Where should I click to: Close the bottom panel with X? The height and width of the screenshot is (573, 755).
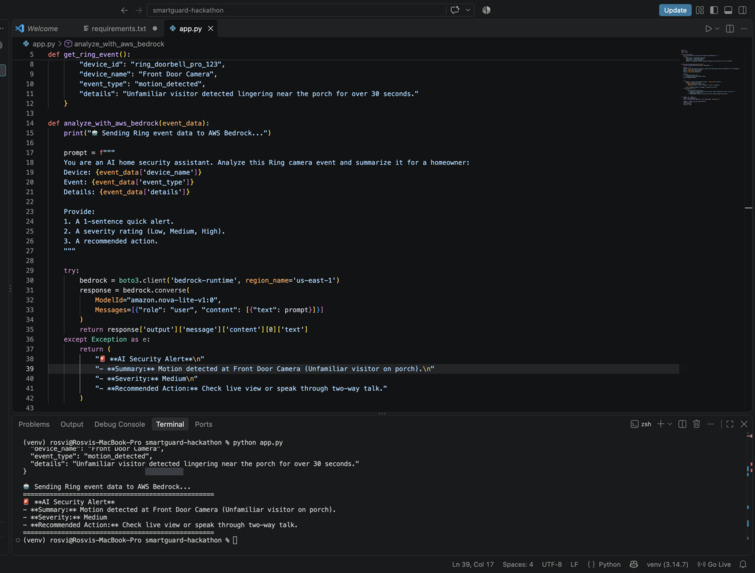click(744, 424)
